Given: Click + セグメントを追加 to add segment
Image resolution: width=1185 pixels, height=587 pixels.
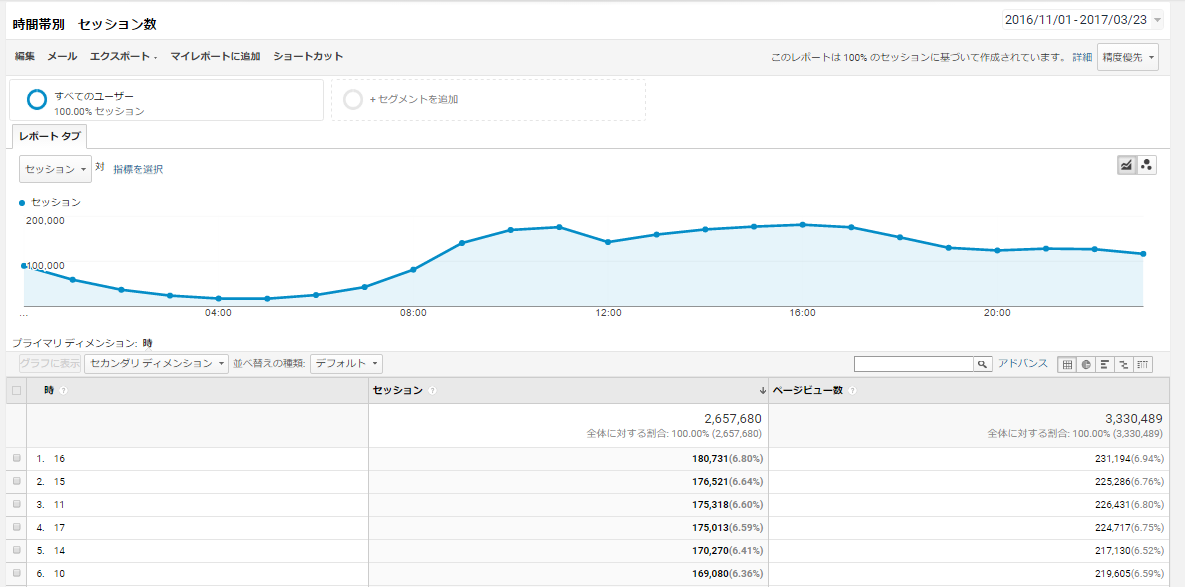Looking at the screenshot, I should point(414,99).
